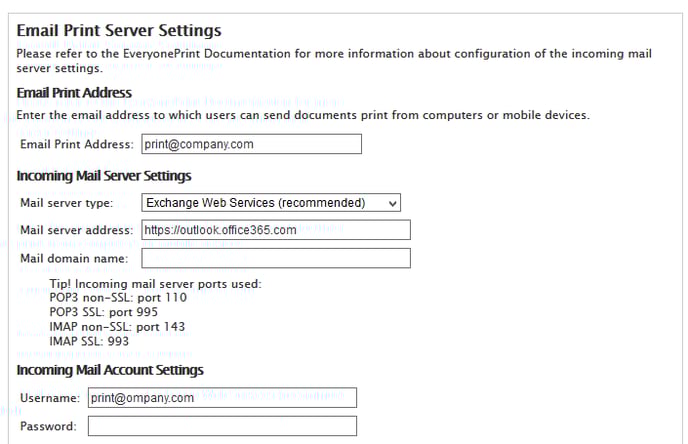Click the 'Password:' label

click(x=48, y=426)
